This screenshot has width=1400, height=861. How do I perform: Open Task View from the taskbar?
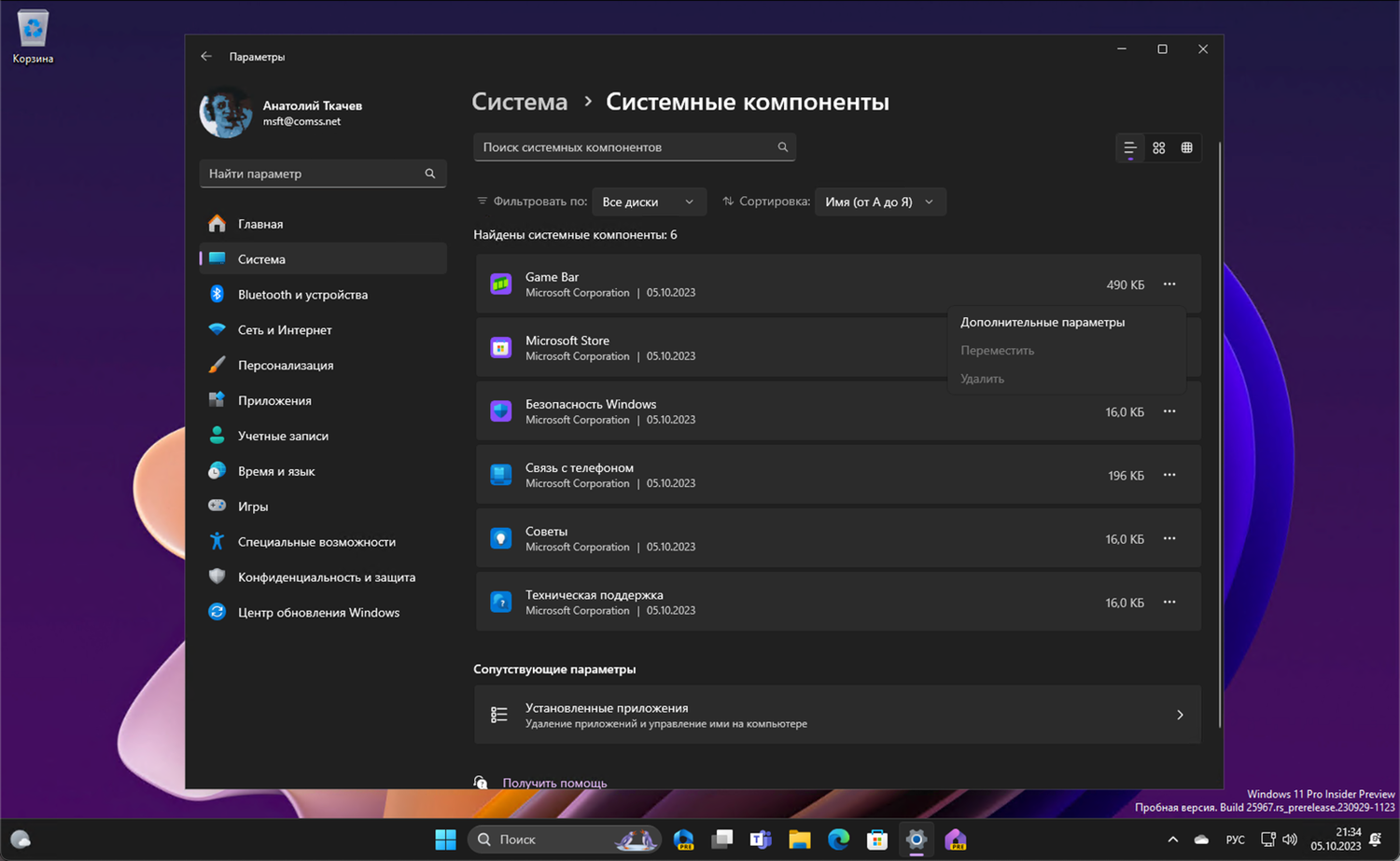pos(721,840)
